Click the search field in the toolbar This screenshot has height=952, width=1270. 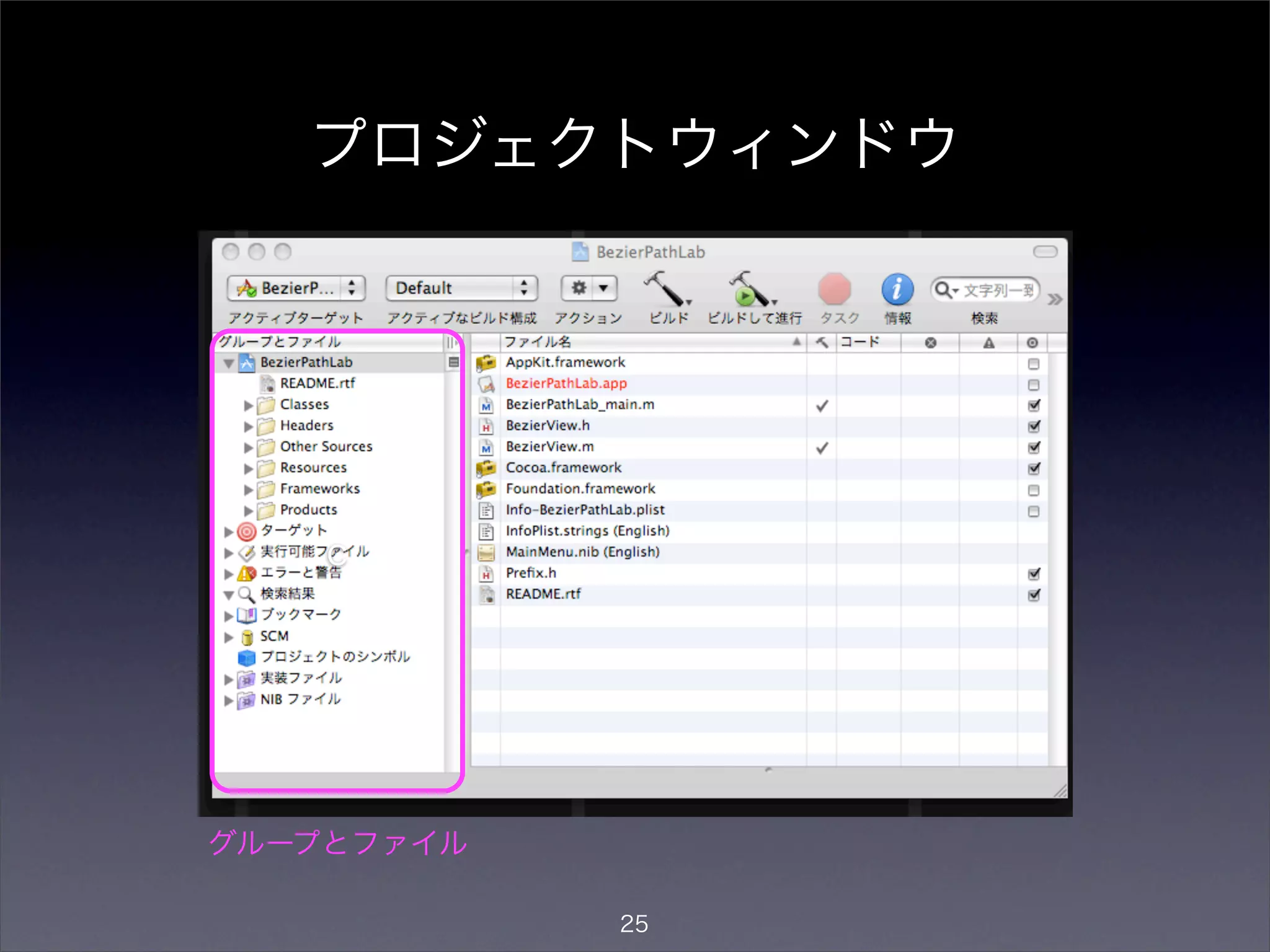(985, 289)
